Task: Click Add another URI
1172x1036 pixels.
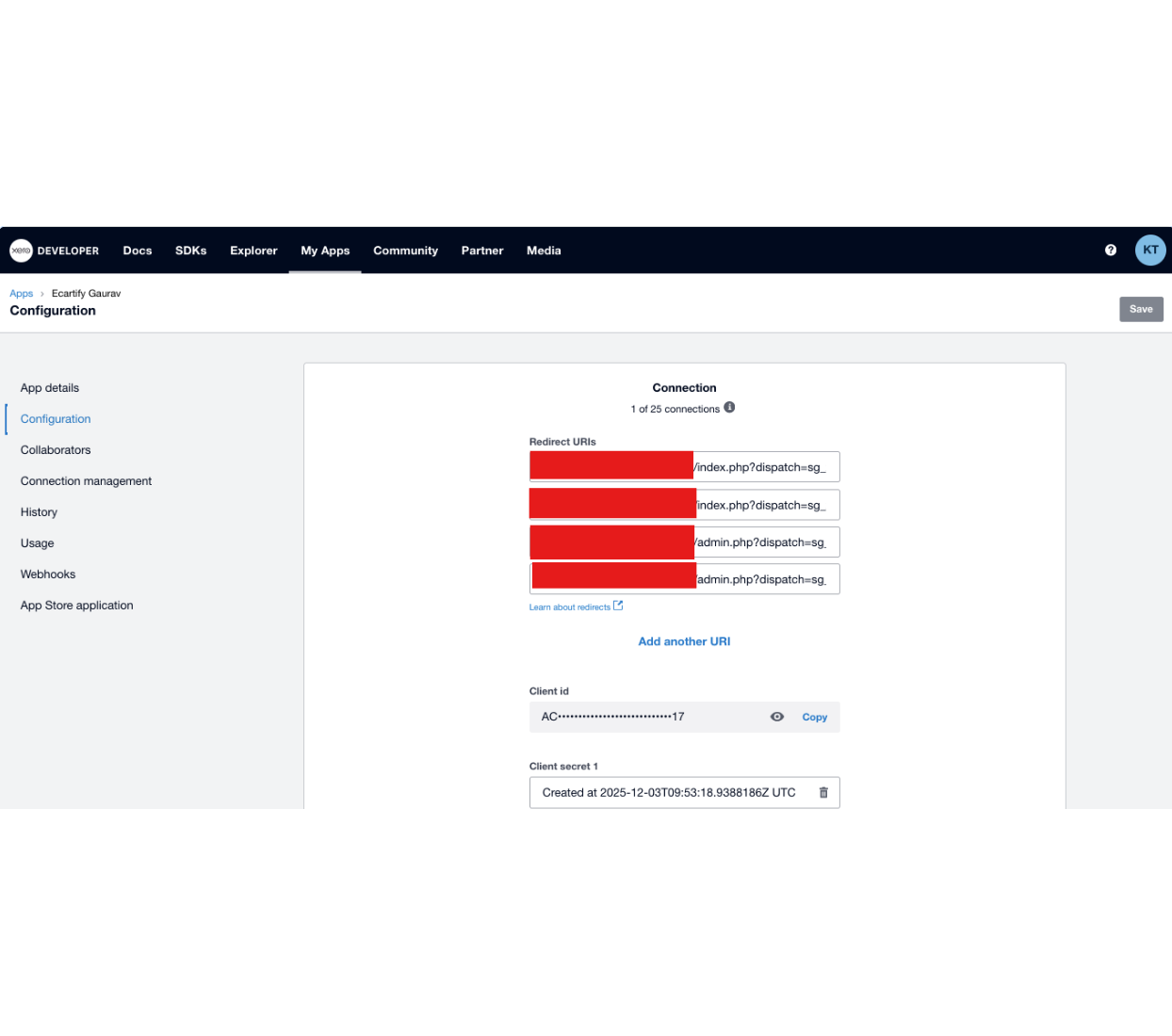Action: click(684, 641)
